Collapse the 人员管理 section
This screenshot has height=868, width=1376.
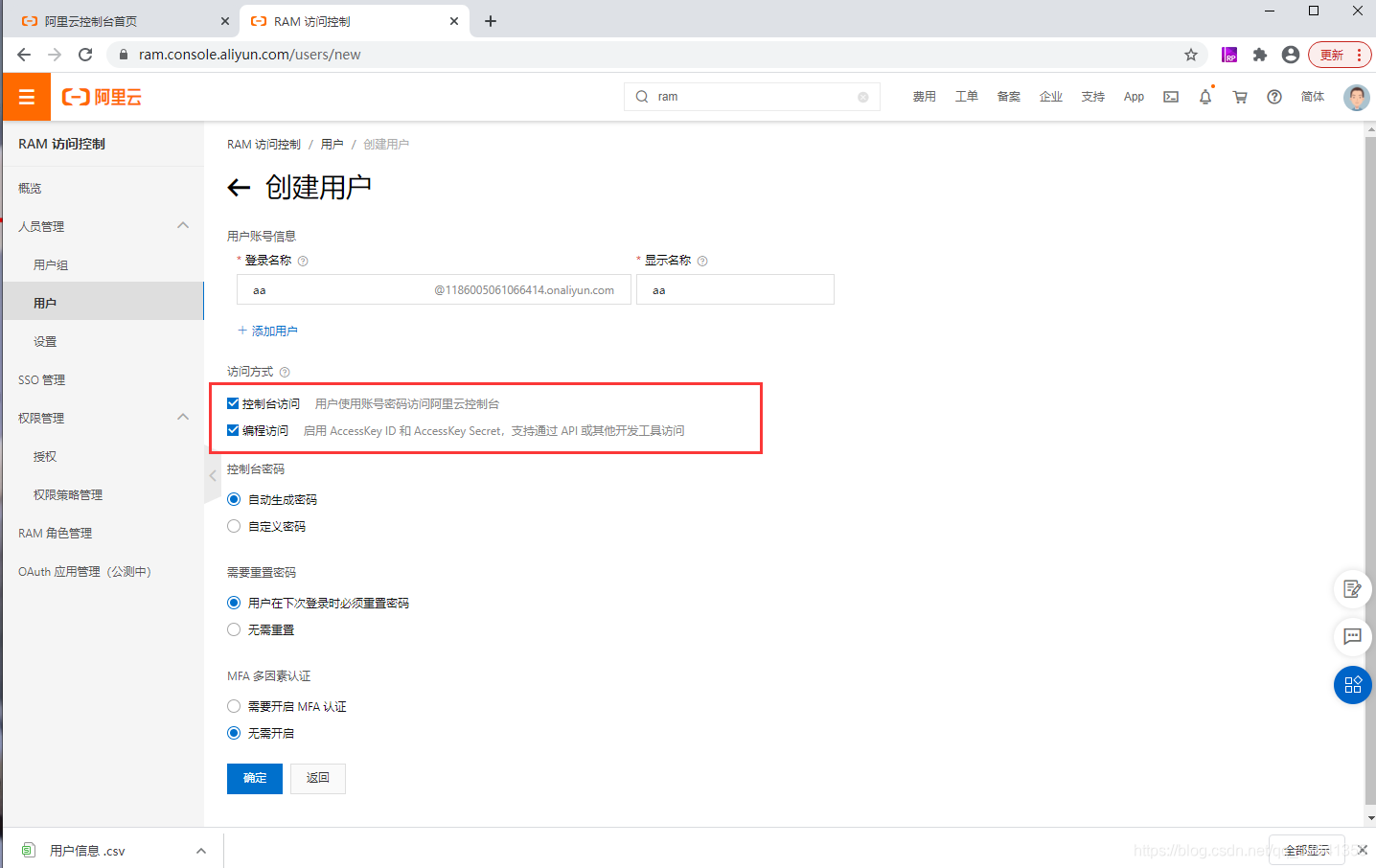tap(183, 225)
